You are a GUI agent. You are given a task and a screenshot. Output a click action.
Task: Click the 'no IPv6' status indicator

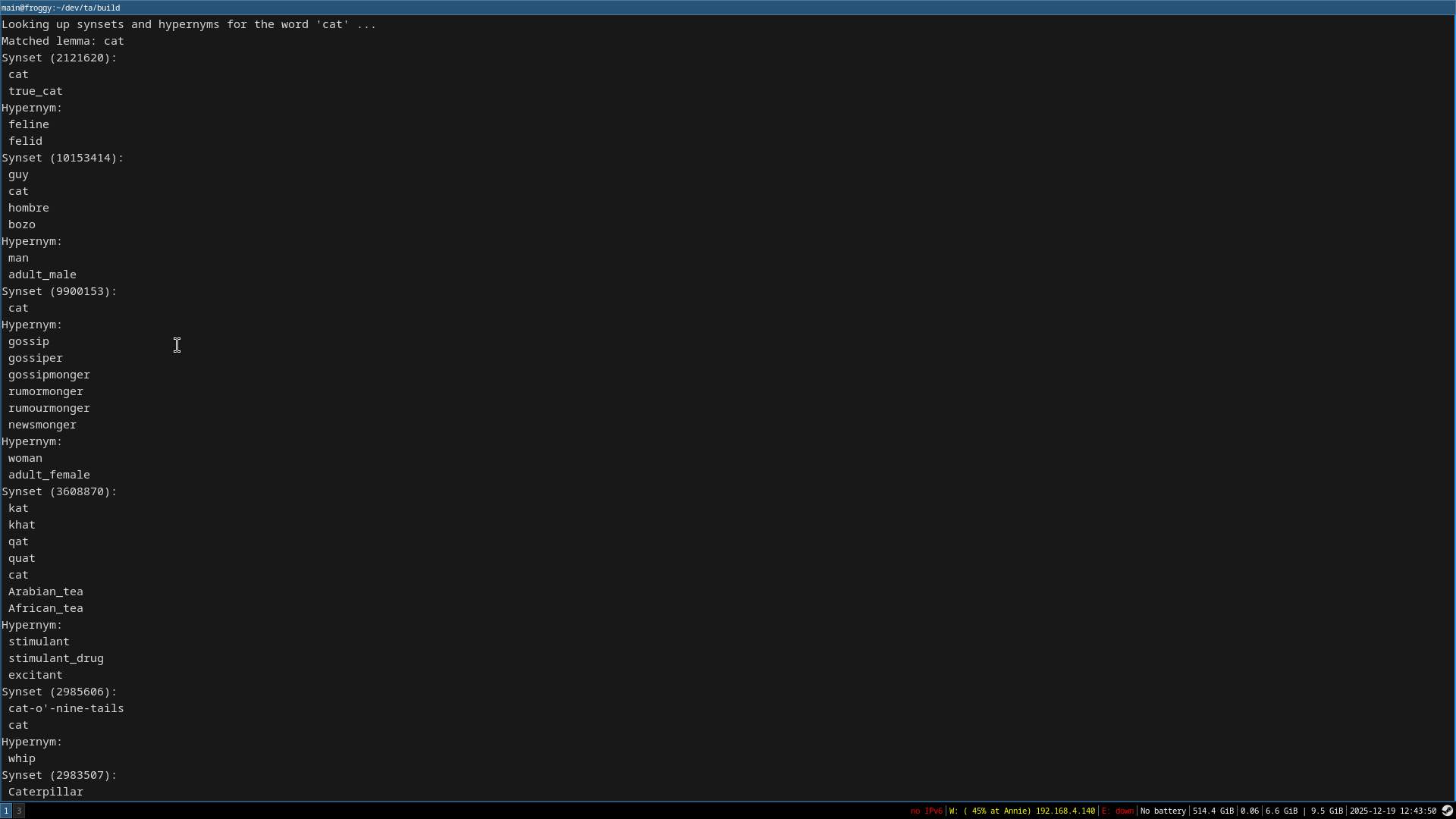tap(926, 811)
